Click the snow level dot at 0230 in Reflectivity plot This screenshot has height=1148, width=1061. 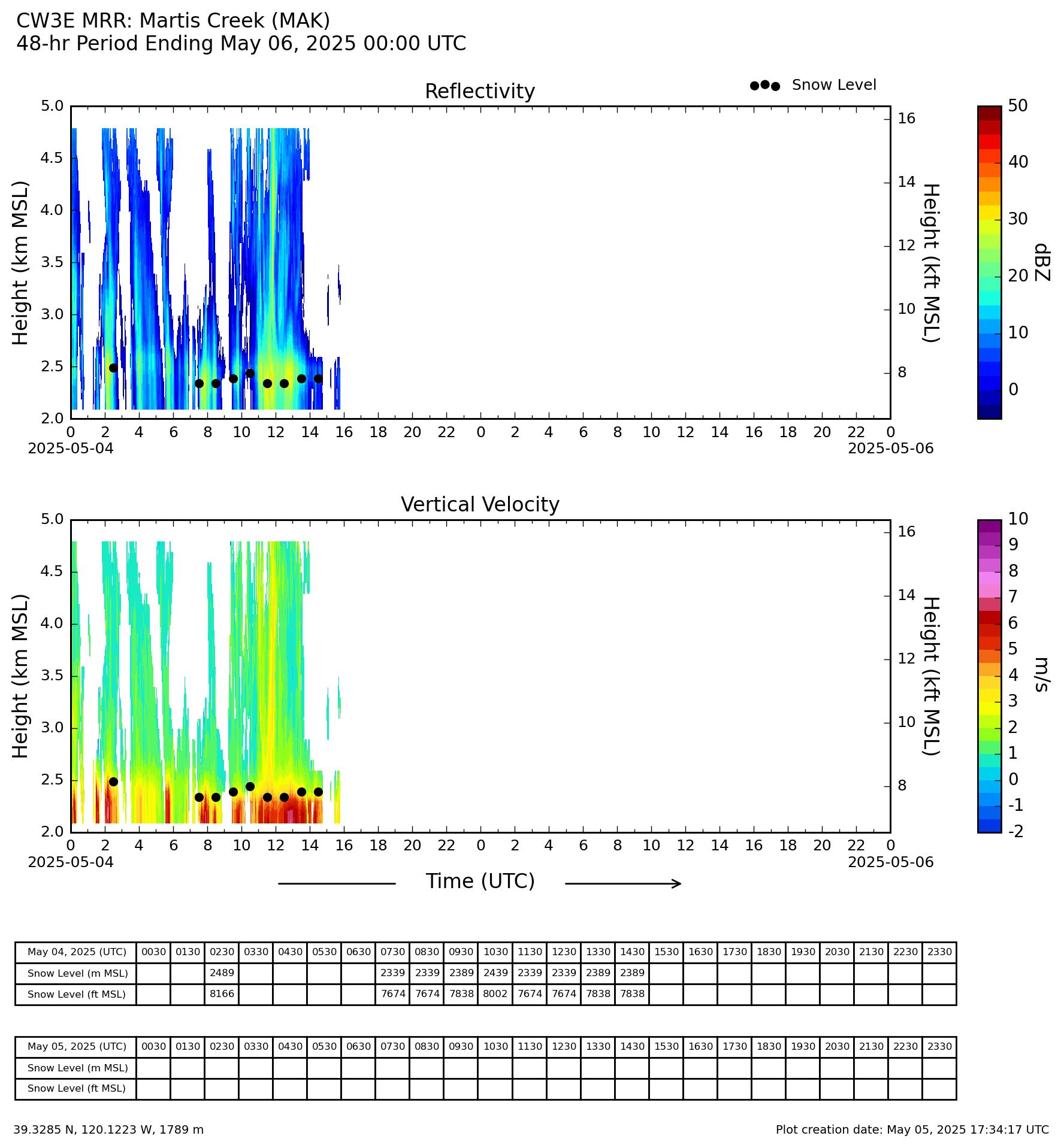(x=113, y=368)
